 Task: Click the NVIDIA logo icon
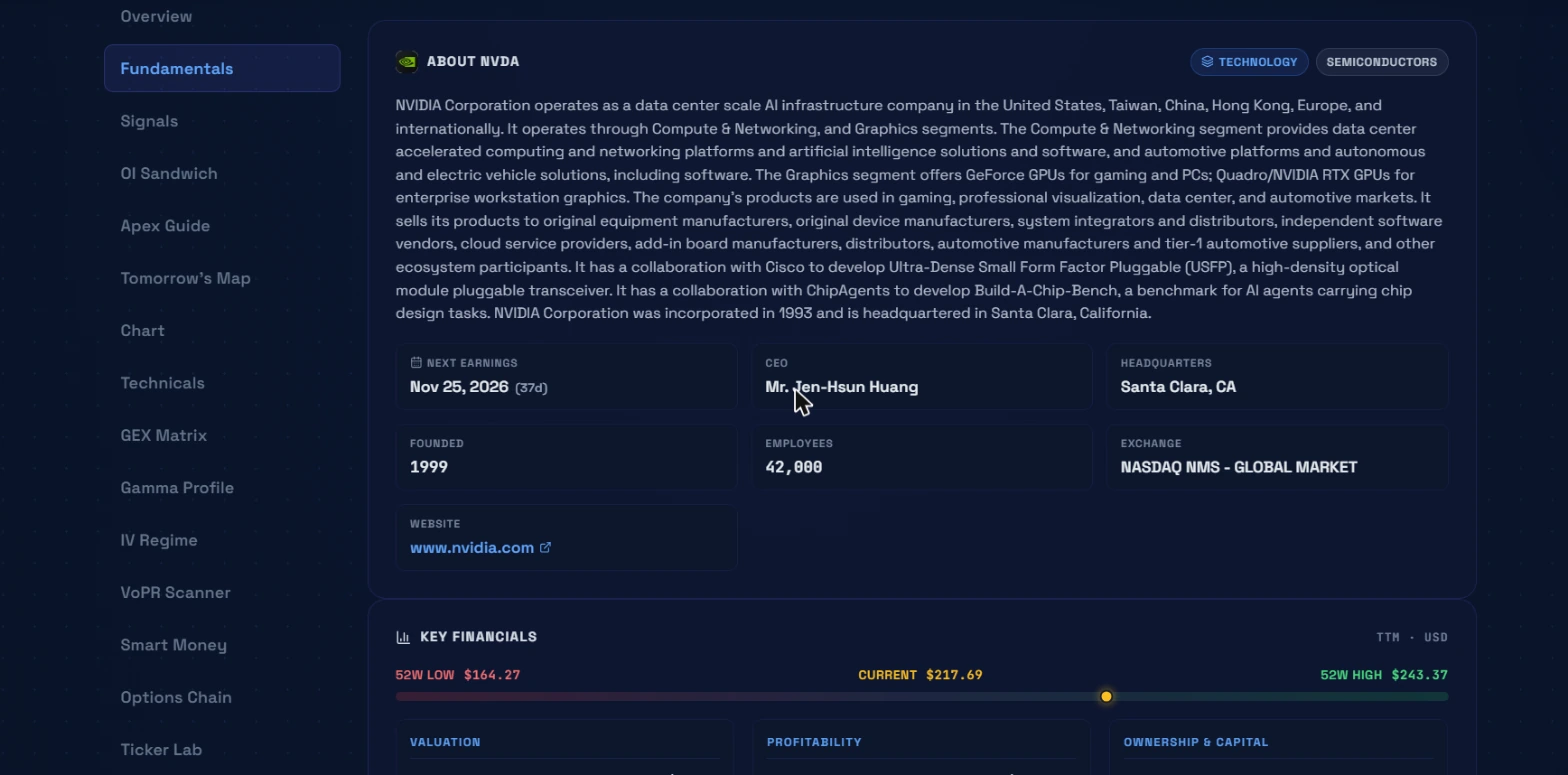[406, 62]
